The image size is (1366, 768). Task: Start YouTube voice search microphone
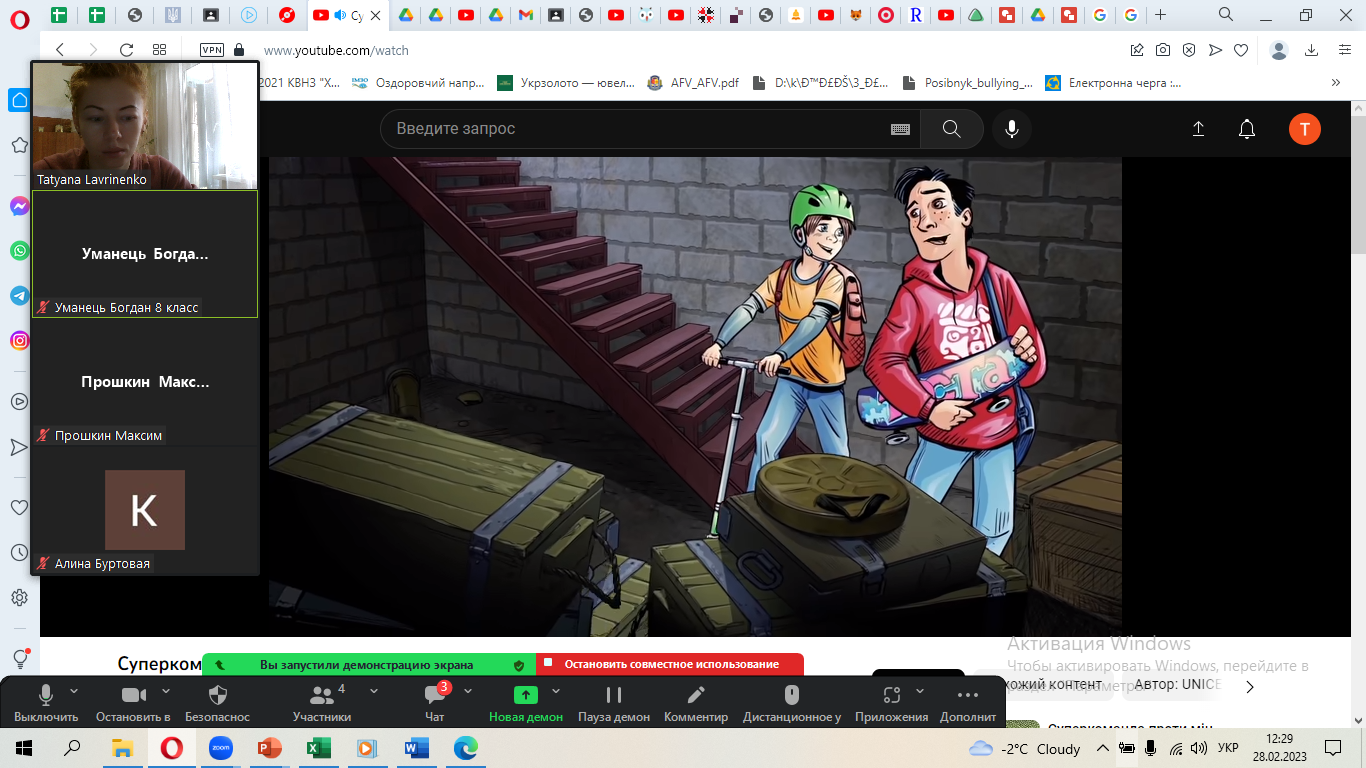coord(1012,129)
